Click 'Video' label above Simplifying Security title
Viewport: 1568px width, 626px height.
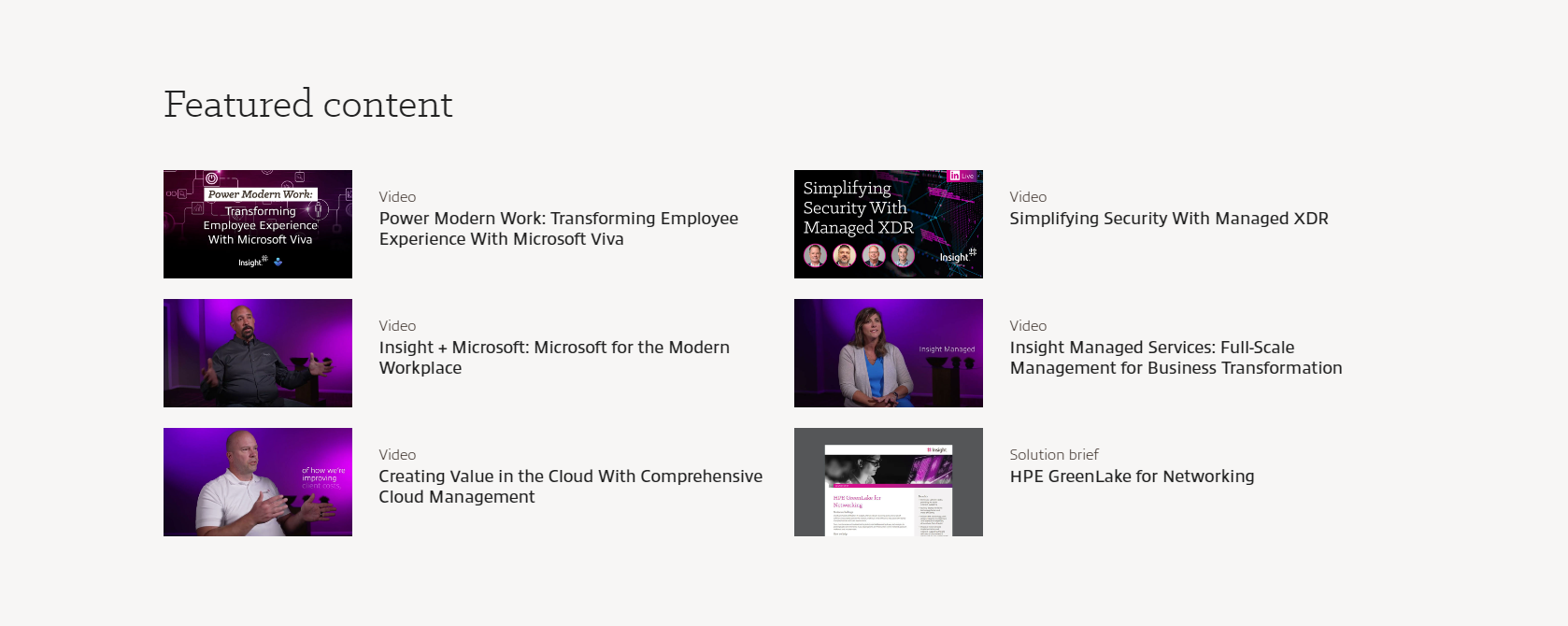[x=1028, y=197]
